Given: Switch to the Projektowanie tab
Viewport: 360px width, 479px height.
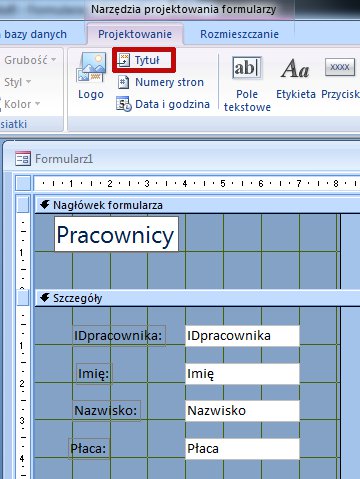Looking at the screenshot, I should point(135,34).
